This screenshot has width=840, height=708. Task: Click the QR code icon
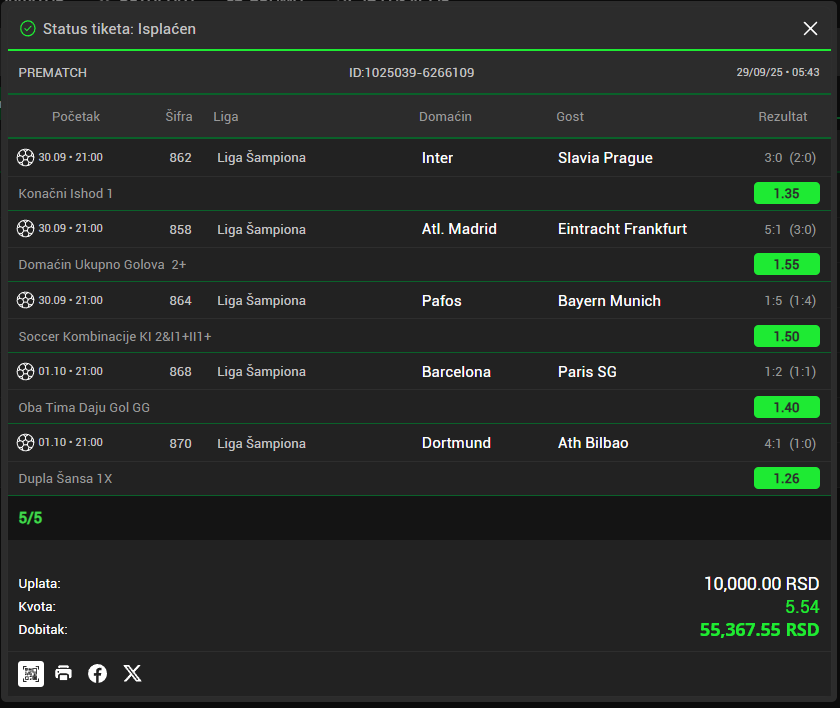tap(31, 673)
